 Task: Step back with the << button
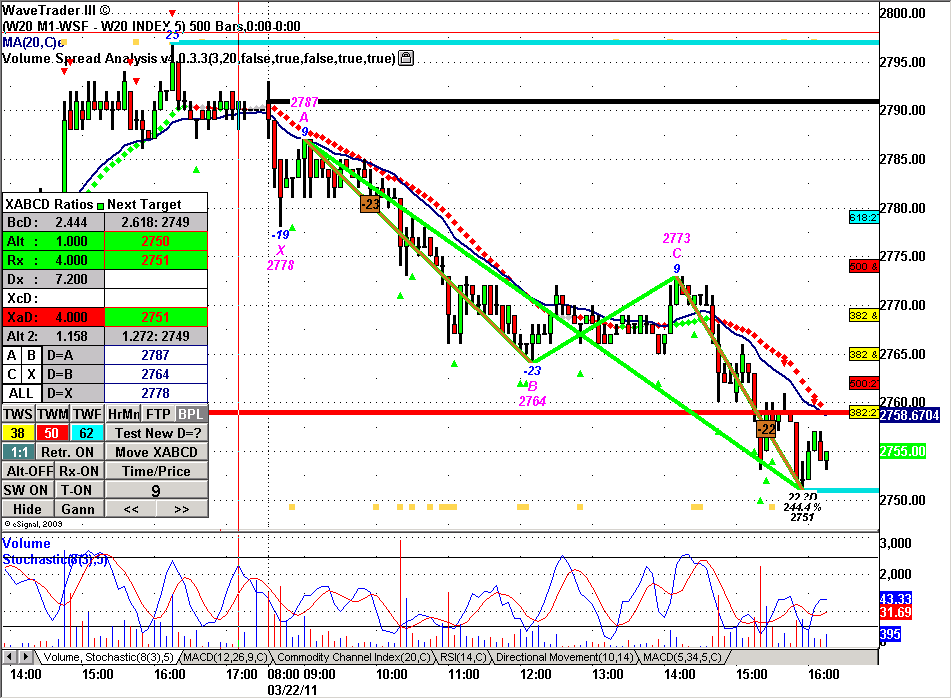(x=131, y=509)
